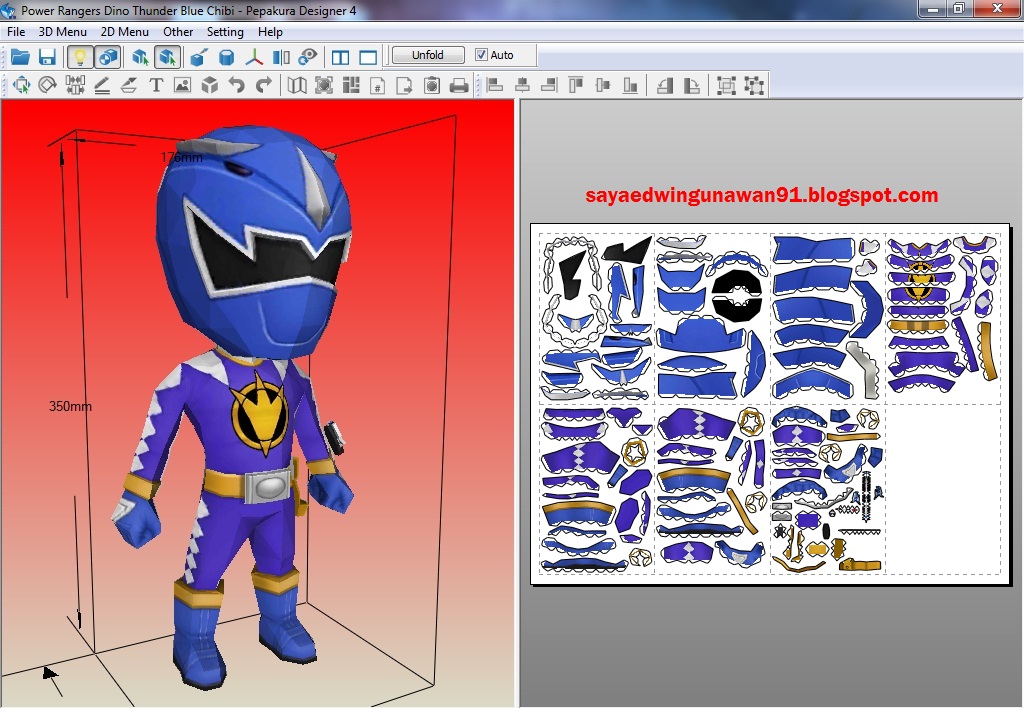This screenshot has height=708, width=1024.
Task: Uncheck the Auto checkbox
Action: click(x=481, y=55)
